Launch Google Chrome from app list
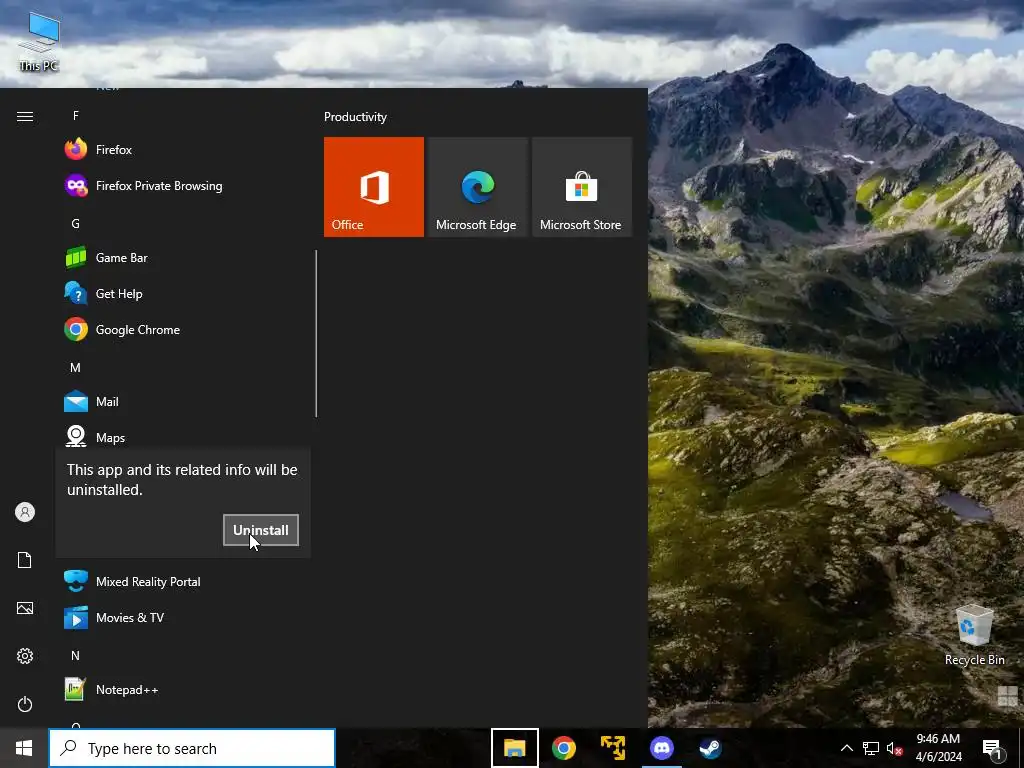The width and height of the screenshot is (1024, 768). [185, 329]
